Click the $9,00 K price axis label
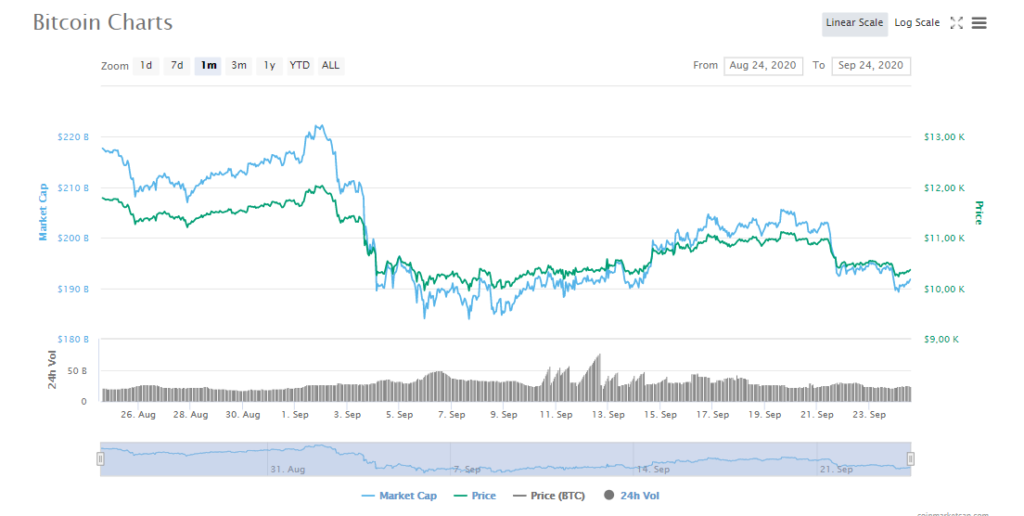 (x=941, y=340)
